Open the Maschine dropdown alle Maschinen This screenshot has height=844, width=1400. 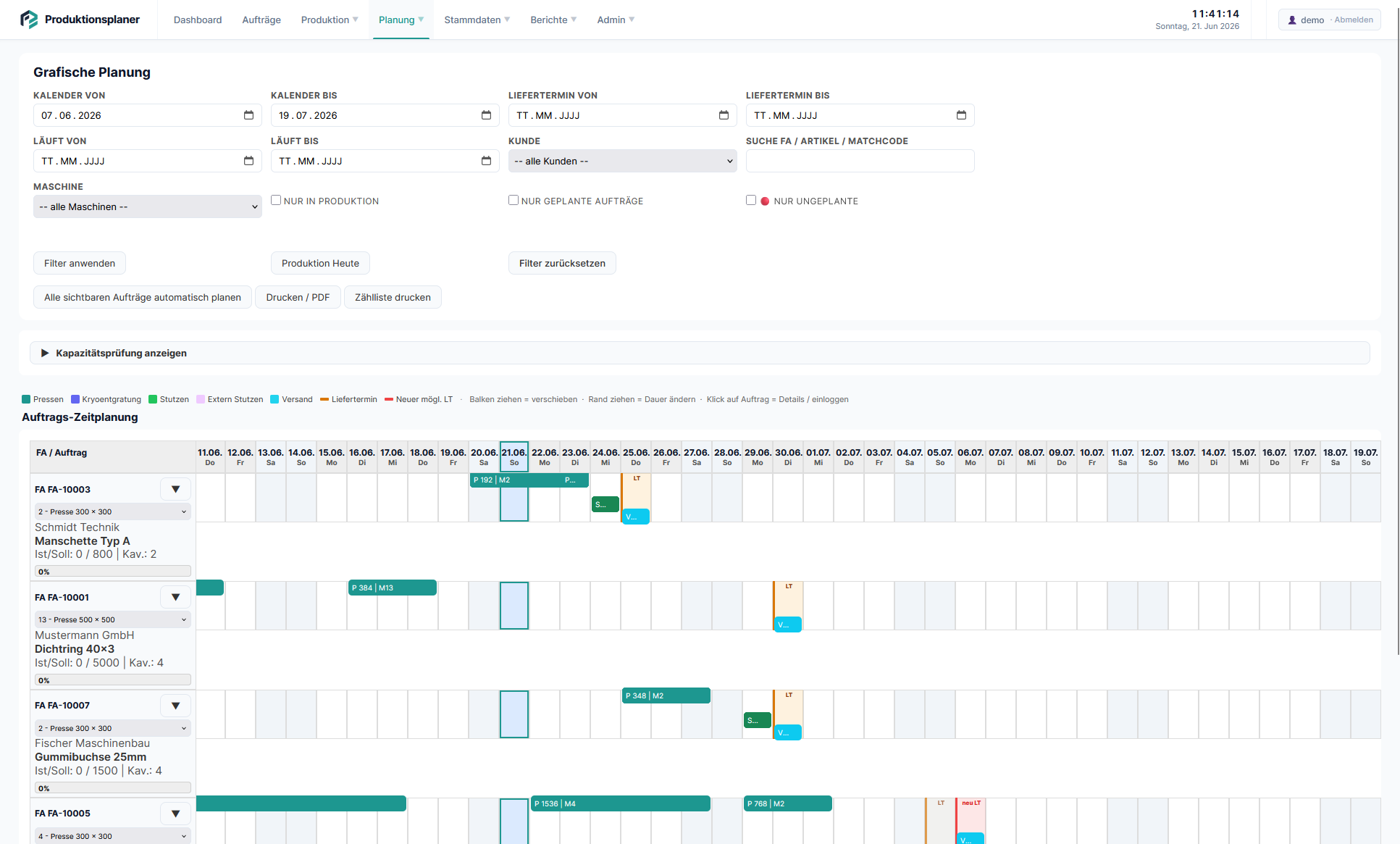[148, 206]
